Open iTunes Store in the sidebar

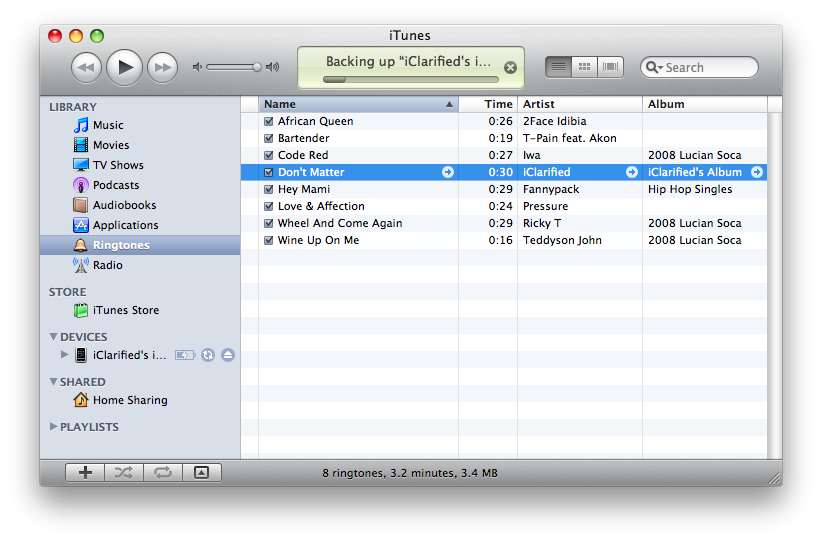(x=125, y=310)
